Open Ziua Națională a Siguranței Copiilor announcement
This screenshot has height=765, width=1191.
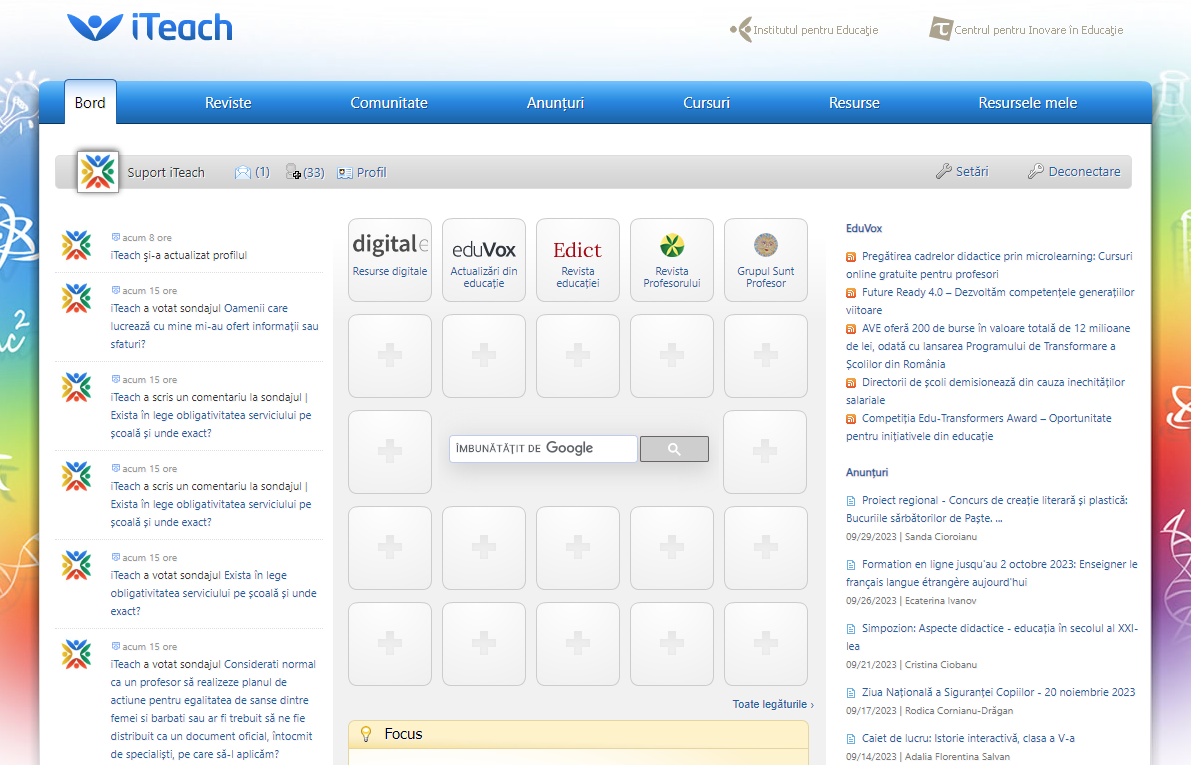[x=998, y=692]
